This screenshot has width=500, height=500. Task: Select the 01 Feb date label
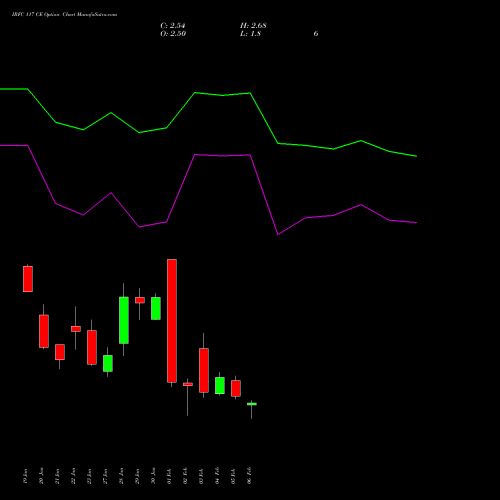[170, 476]
